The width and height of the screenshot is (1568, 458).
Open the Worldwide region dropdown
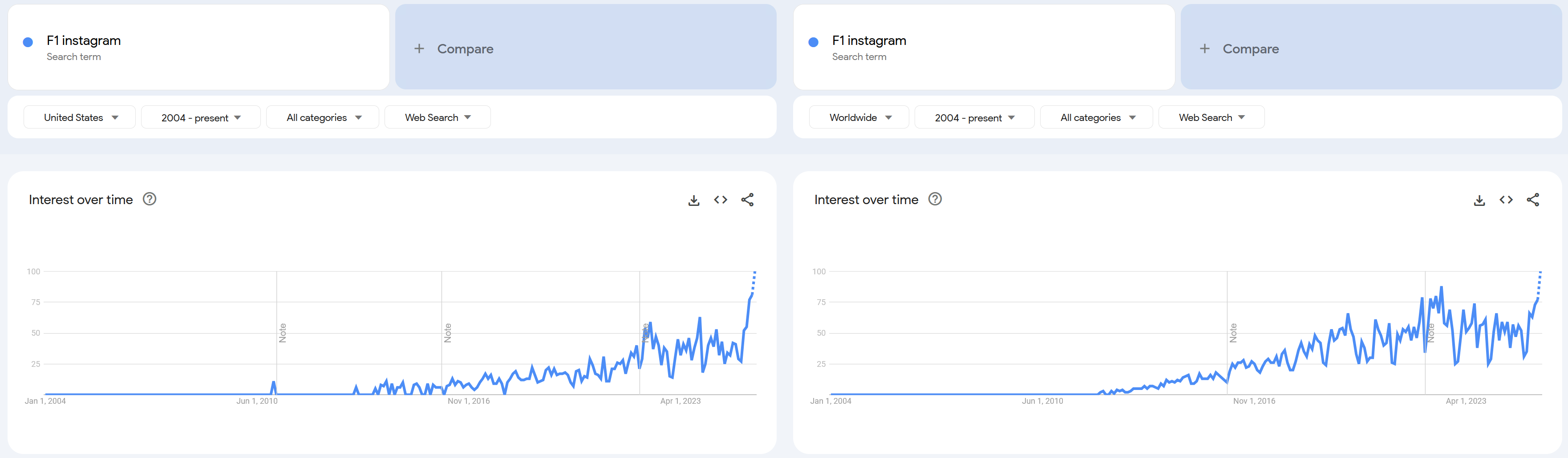tap(859, 117)
